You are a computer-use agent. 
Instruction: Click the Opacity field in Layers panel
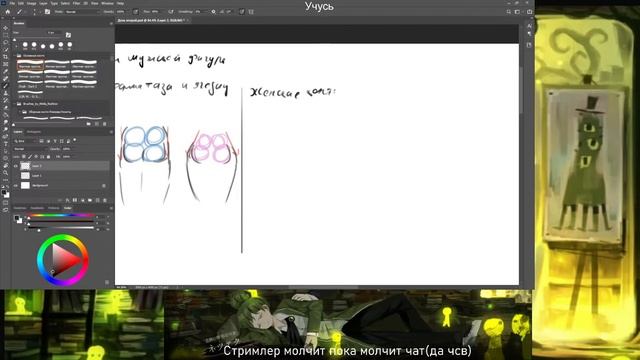point(67,149)
